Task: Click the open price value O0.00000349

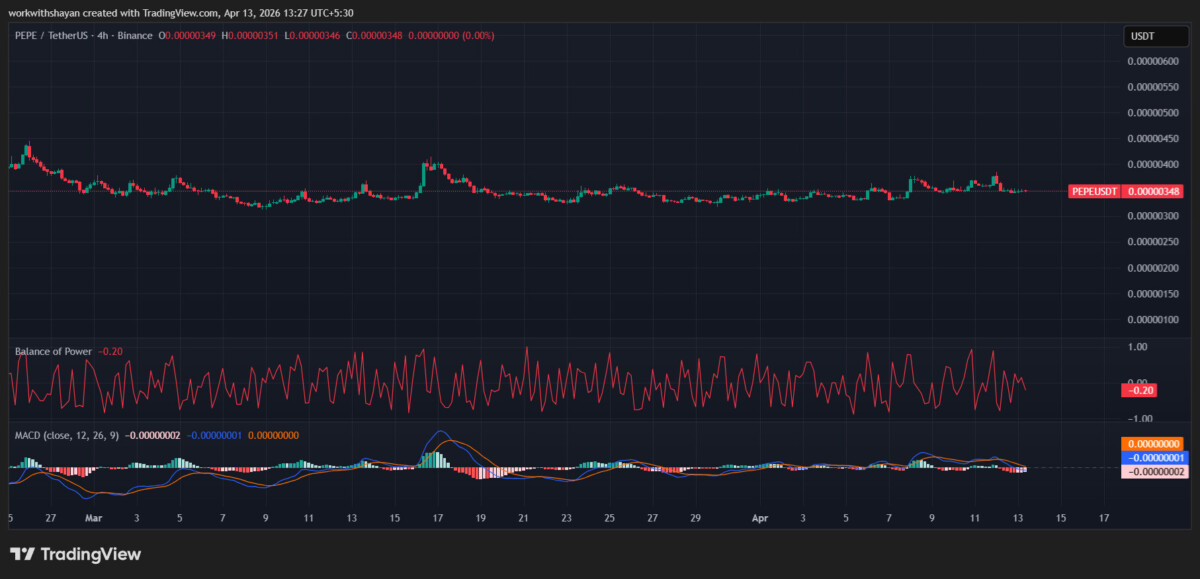Action: (x=190, y=33)
